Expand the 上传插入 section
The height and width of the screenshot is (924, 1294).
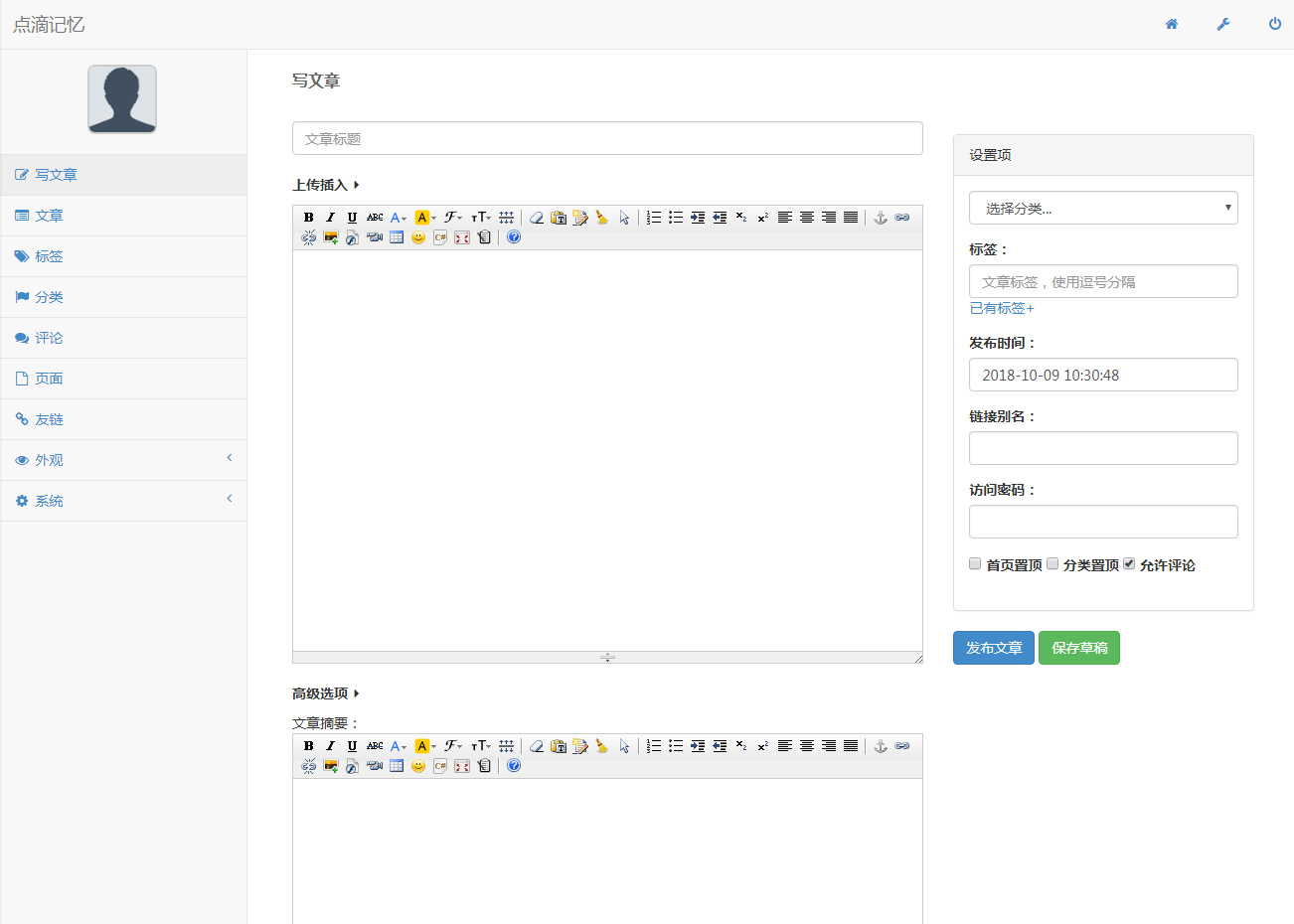(325, 185)
